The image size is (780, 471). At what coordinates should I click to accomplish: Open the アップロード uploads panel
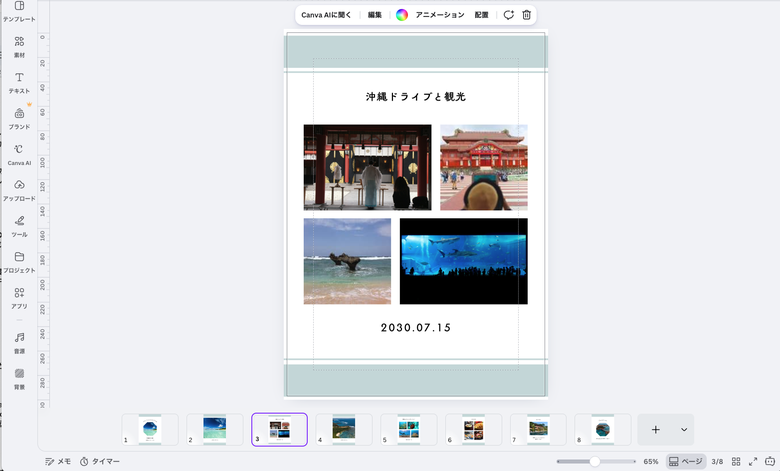point(19,190)
